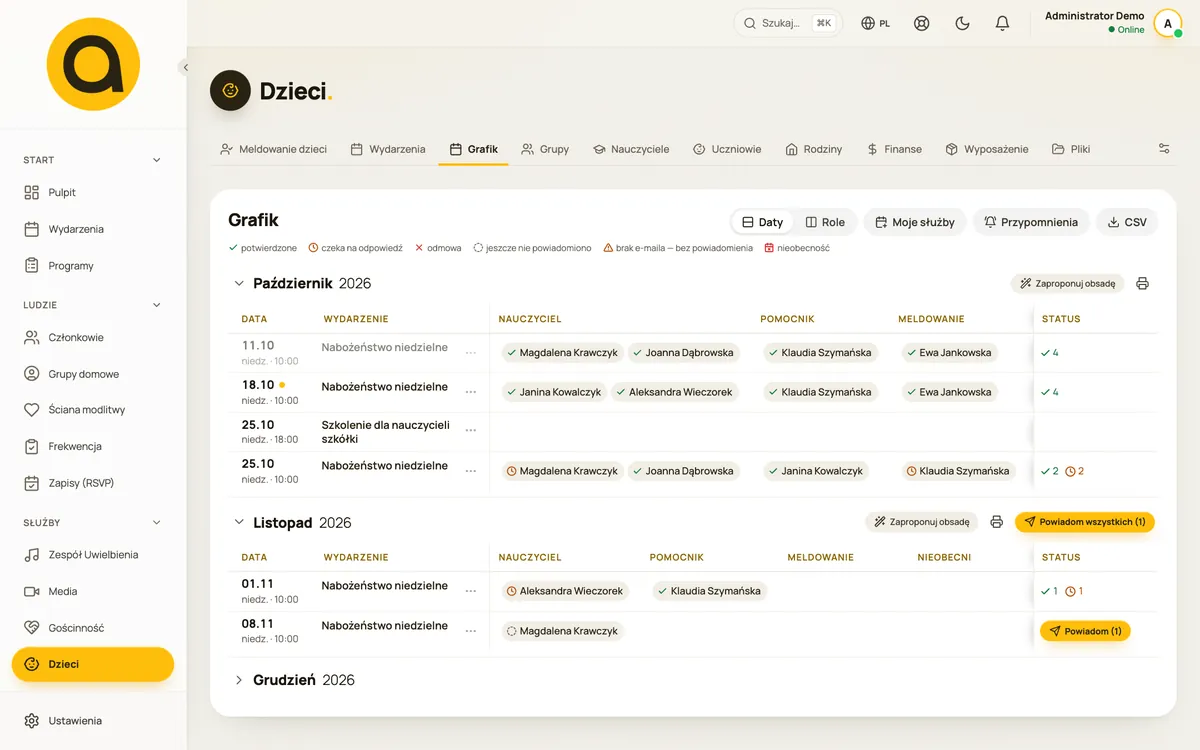1200x750 pixels.
Task: Open Członkowie in the sidebar
Action: tap(93, 337)
